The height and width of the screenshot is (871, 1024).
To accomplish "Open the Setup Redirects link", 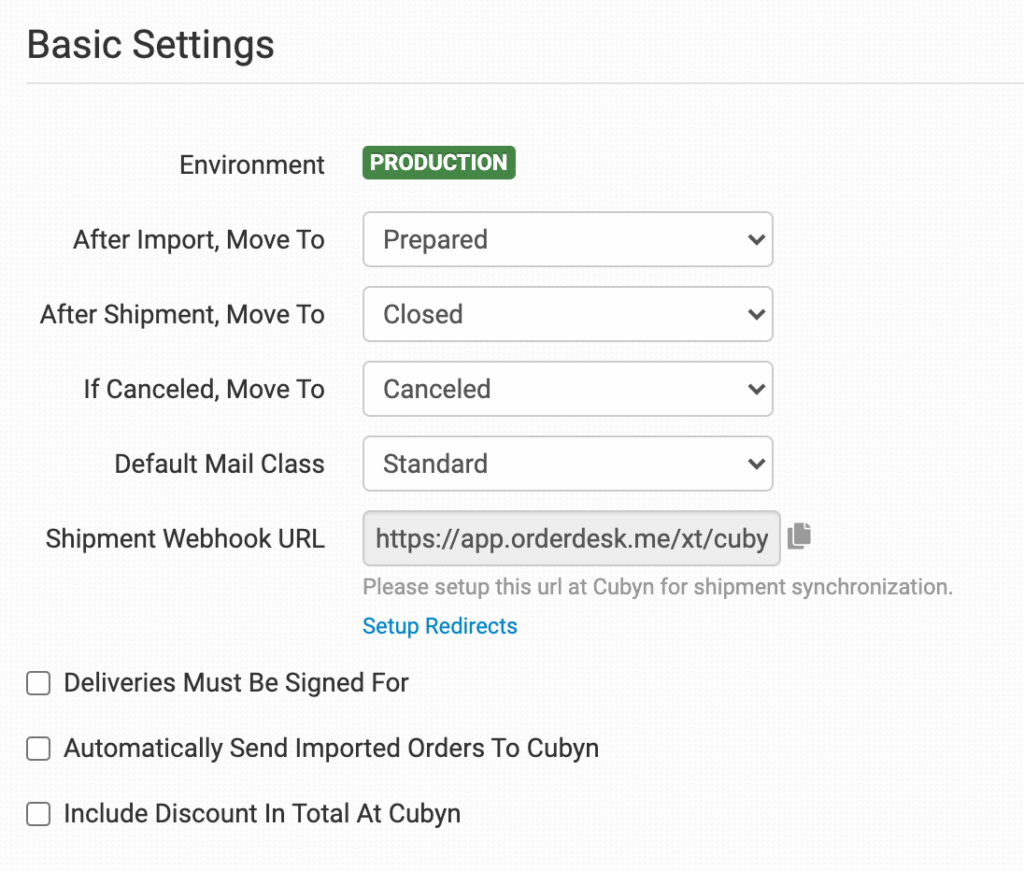I will click(440, 627).
